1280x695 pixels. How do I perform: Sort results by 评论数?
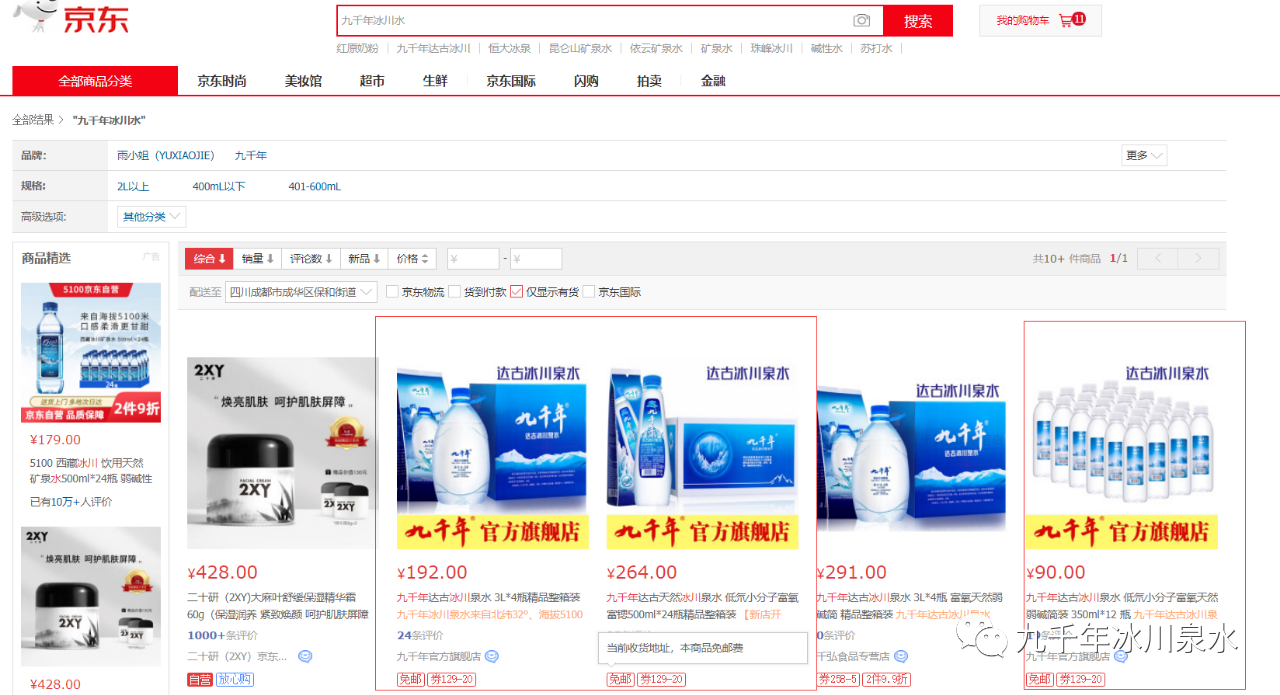click(x=311, y=259)
